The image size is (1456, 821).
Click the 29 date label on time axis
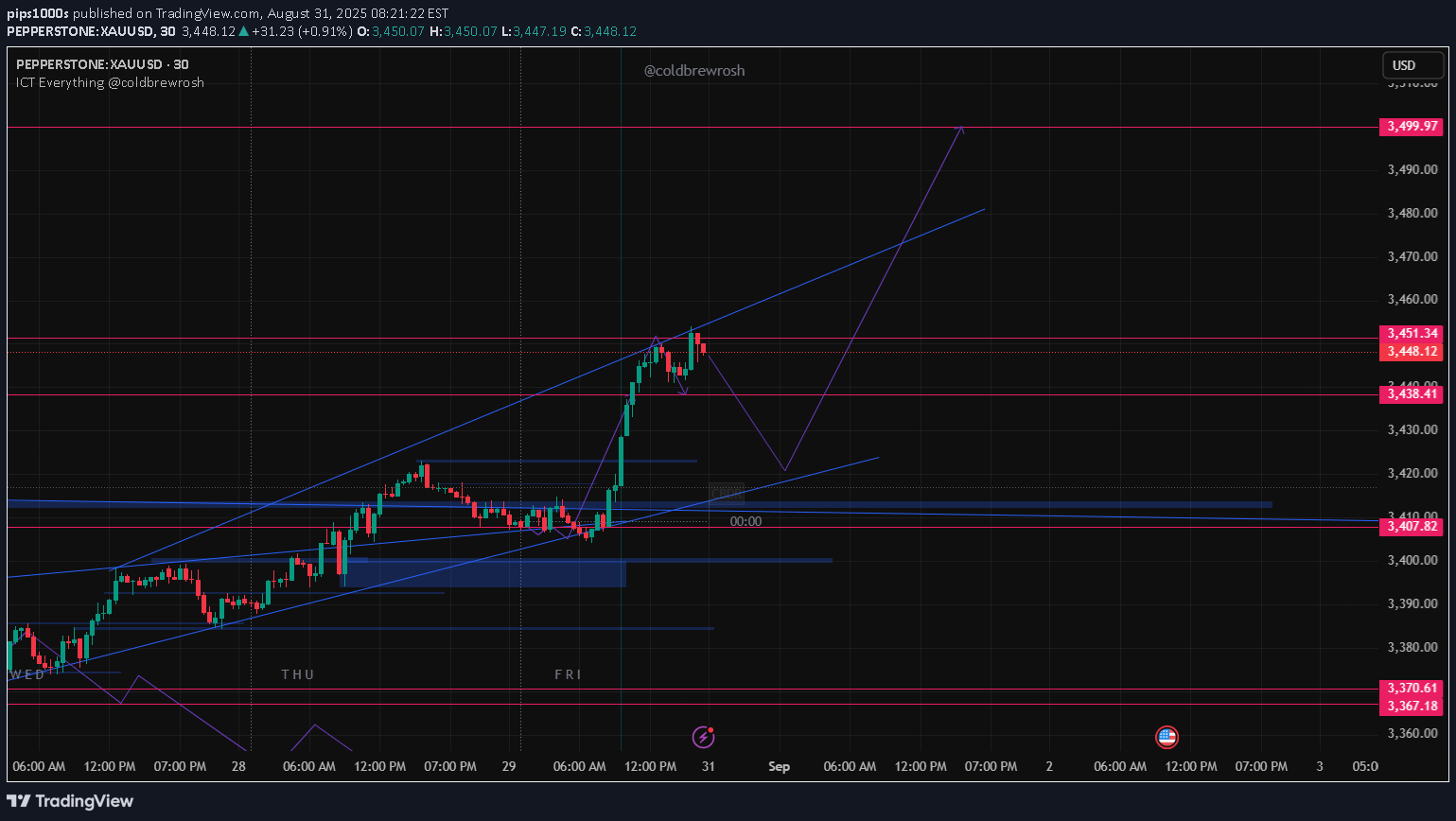coord(509,766)
